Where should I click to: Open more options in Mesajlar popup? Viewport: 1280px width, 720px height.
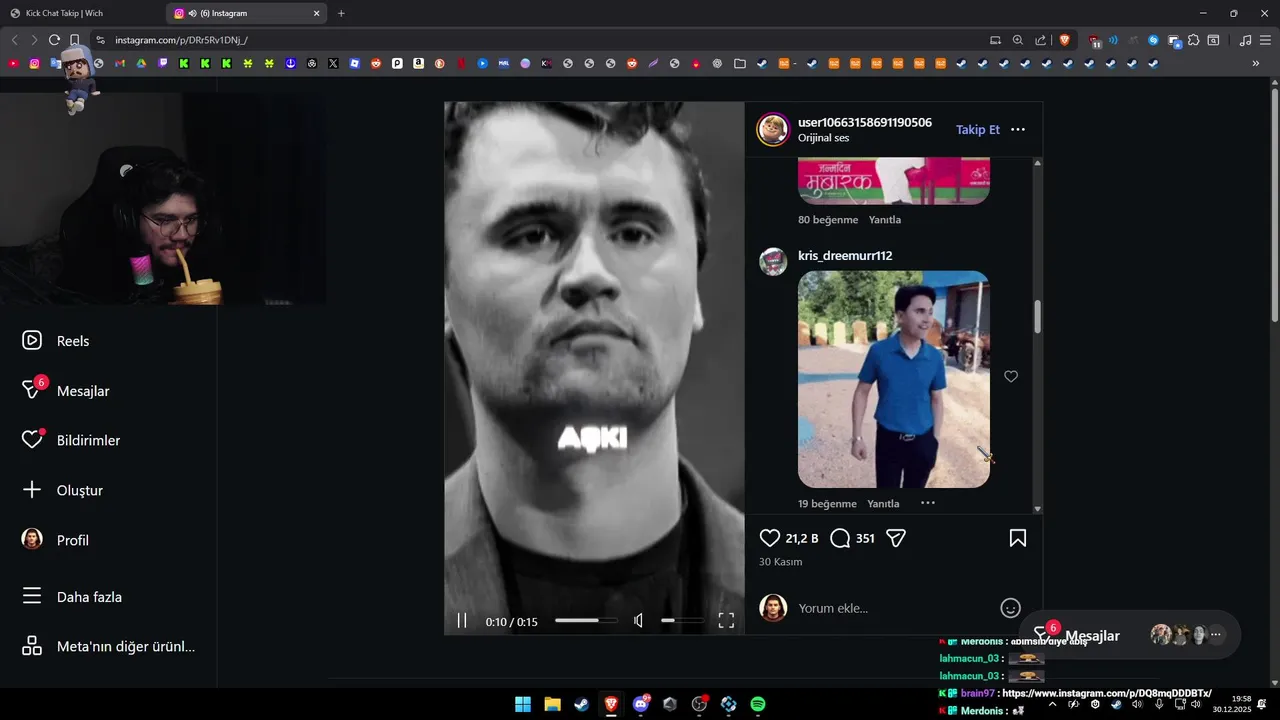1216,634
